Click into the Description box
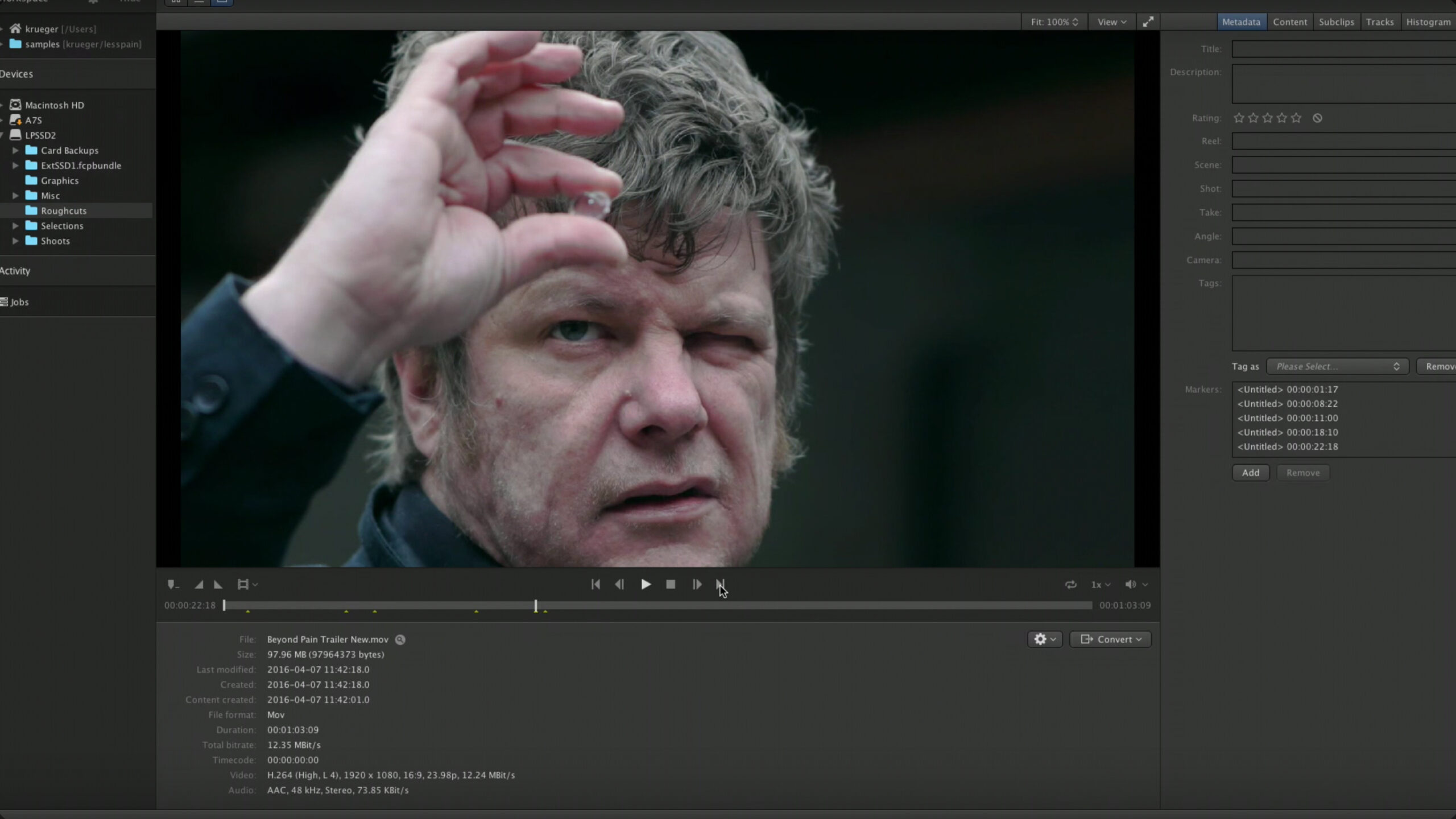The width and height of the screenshot is (1456, 819). [x=1344, y=84]
